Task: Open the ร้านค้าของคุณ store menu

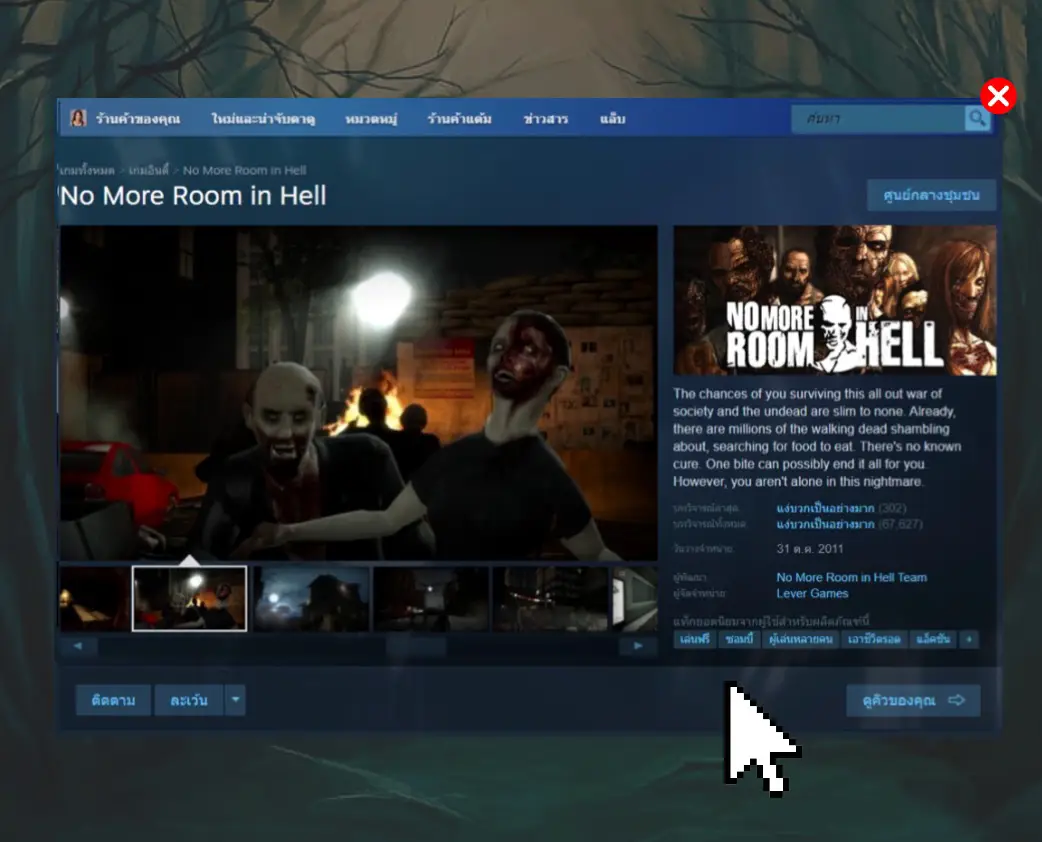Action: pos(138,119)
